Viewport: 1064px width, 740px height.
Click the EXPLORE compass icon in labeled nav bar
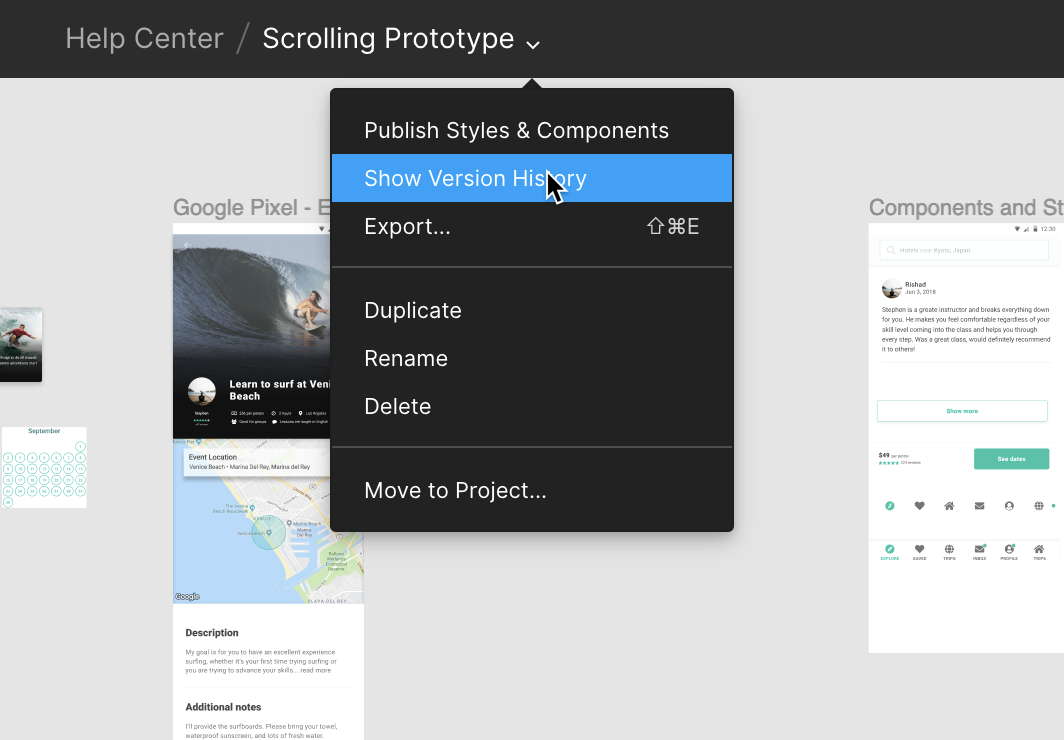click(889, 550)
